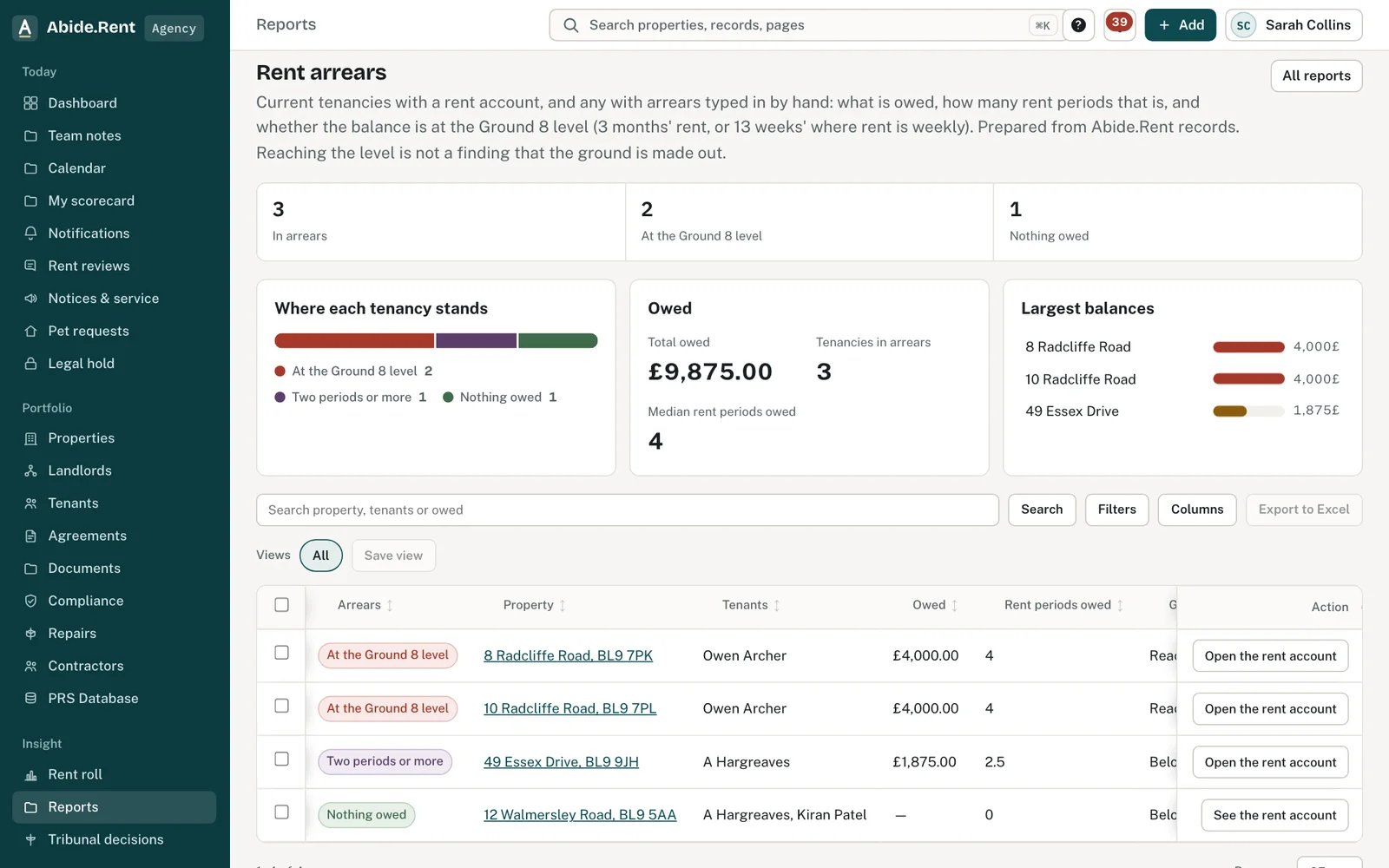Screen dimensions: 1389x868
Task: Open Agreements in the sidebar
Action: (114, 536)
